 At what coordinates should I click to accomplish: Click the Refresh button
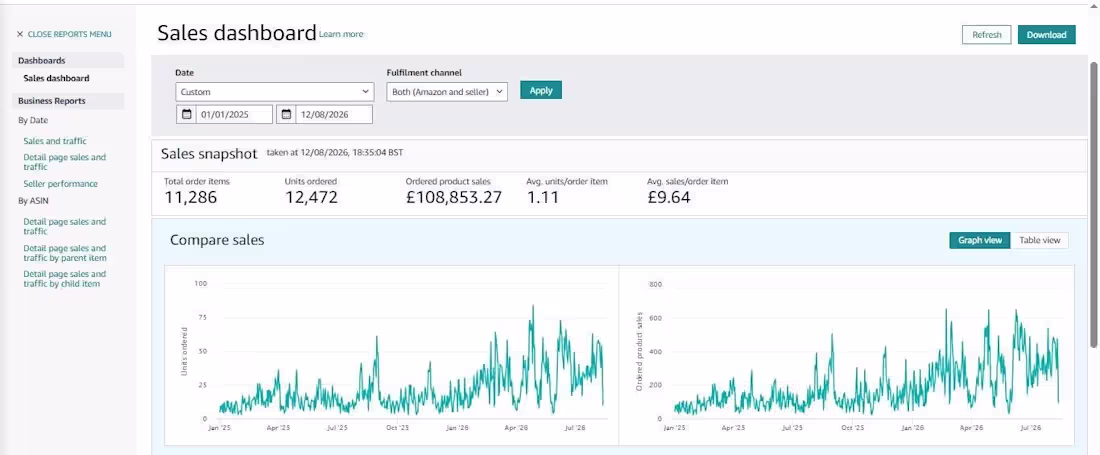coord(987,35)
